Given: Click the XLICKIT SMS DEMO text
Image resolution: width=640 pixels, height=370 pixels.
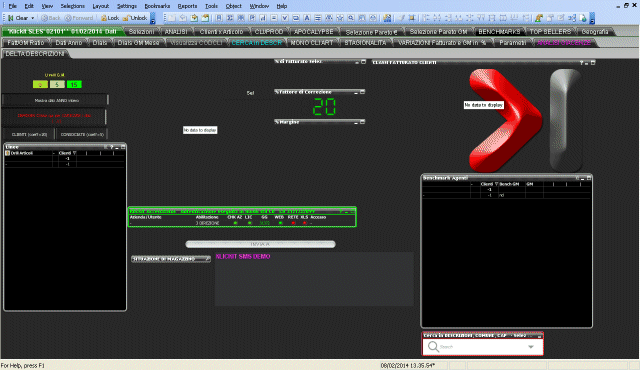Looking at the screenshot, I should (243, 257).
